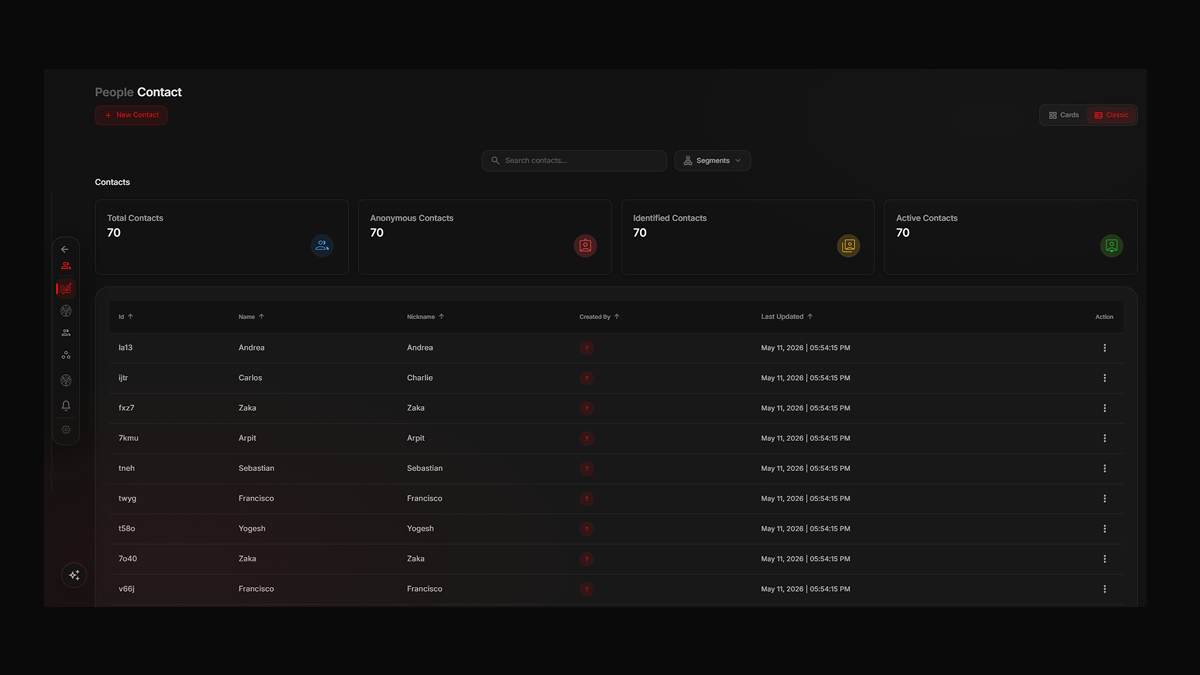The width and height of the screenshot is (1200, 675).
Task: Open three-dot menu for Yogesh row
Action: pyautogui.click(x=1104, y=528)
